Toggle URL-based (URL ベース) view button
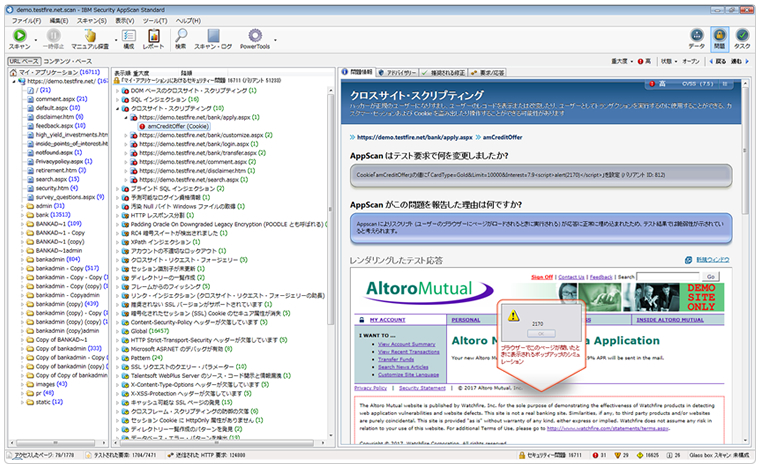The image size is (760, 465). pyautogui.click(x=23, y=61)
